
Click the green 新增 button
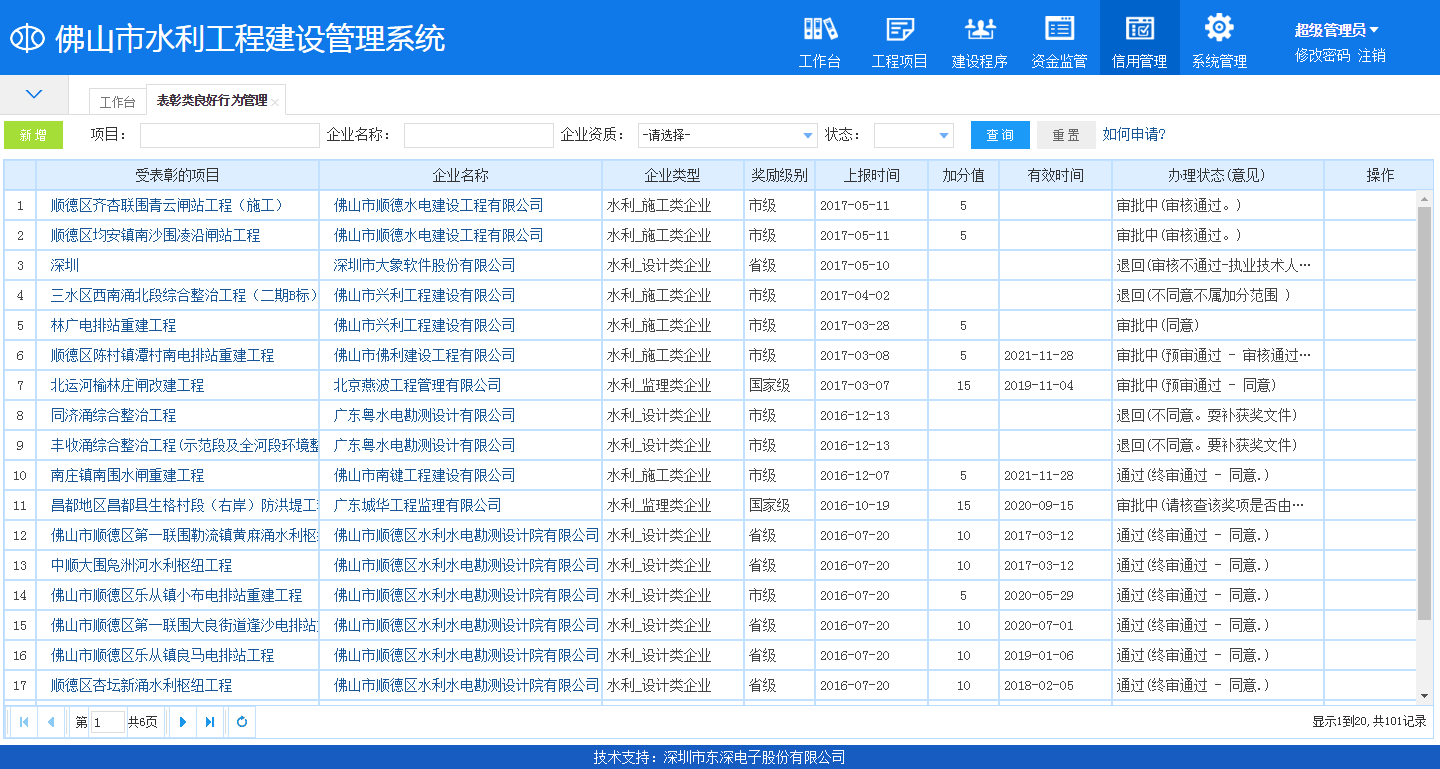[x=33, y=135]
